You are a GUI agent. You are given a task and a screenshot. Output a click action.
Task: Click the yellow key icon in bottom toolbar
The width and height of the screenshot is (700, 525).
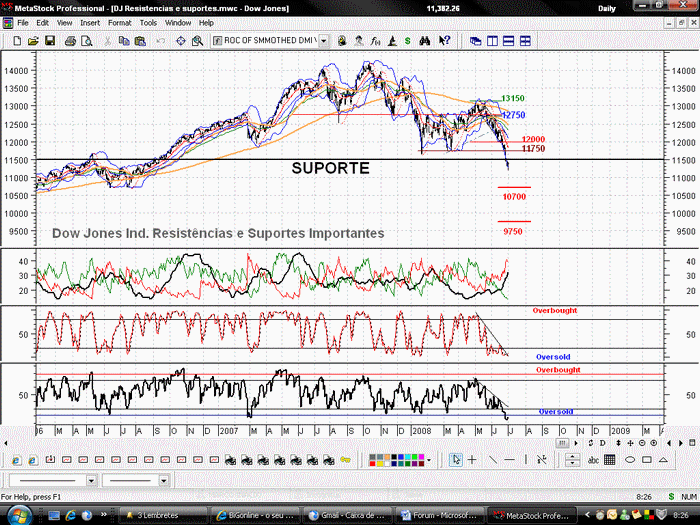pyautogui.click(x=345, y=459)
